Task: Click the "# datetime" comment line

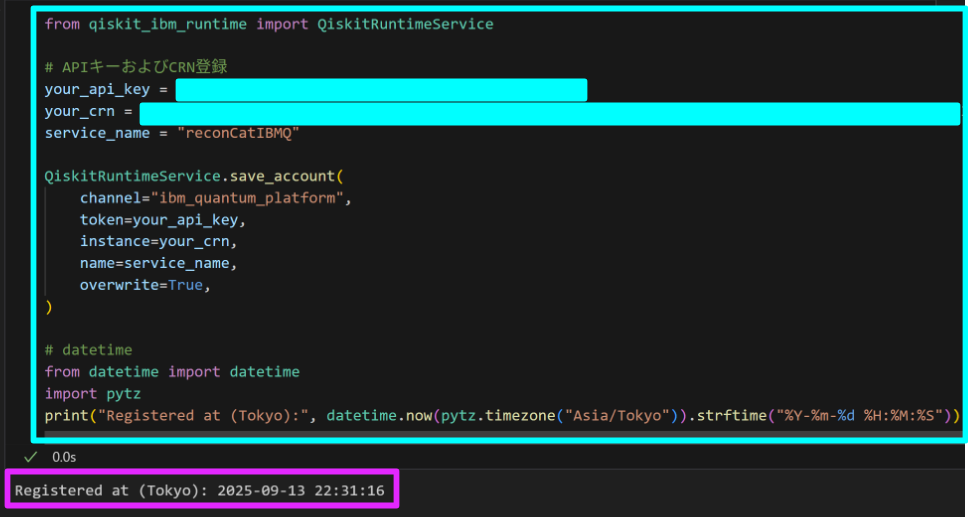Action: click(88, 350)
